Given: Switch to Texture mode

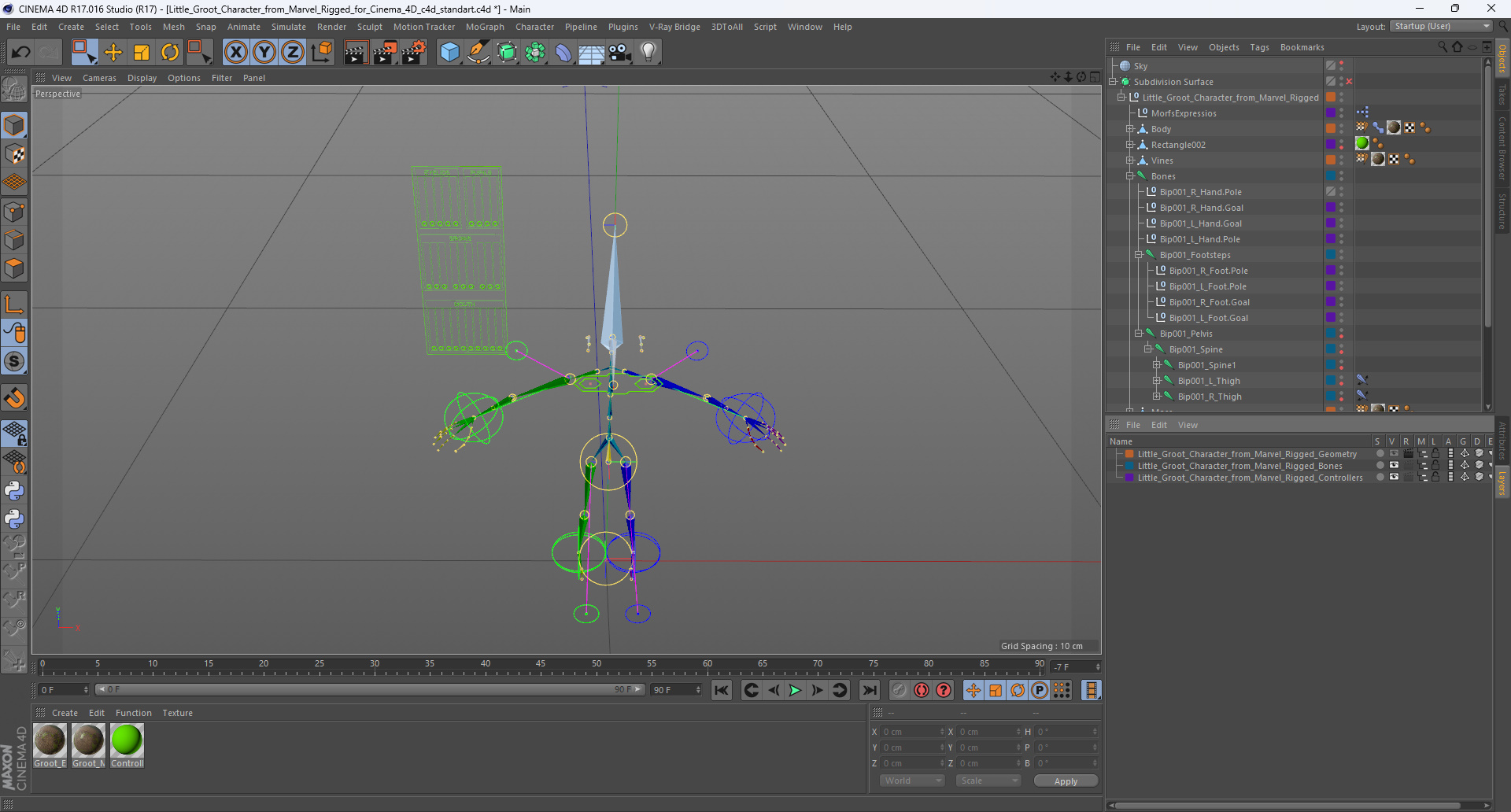Looking at the screenshot, I should click(14, 154).
